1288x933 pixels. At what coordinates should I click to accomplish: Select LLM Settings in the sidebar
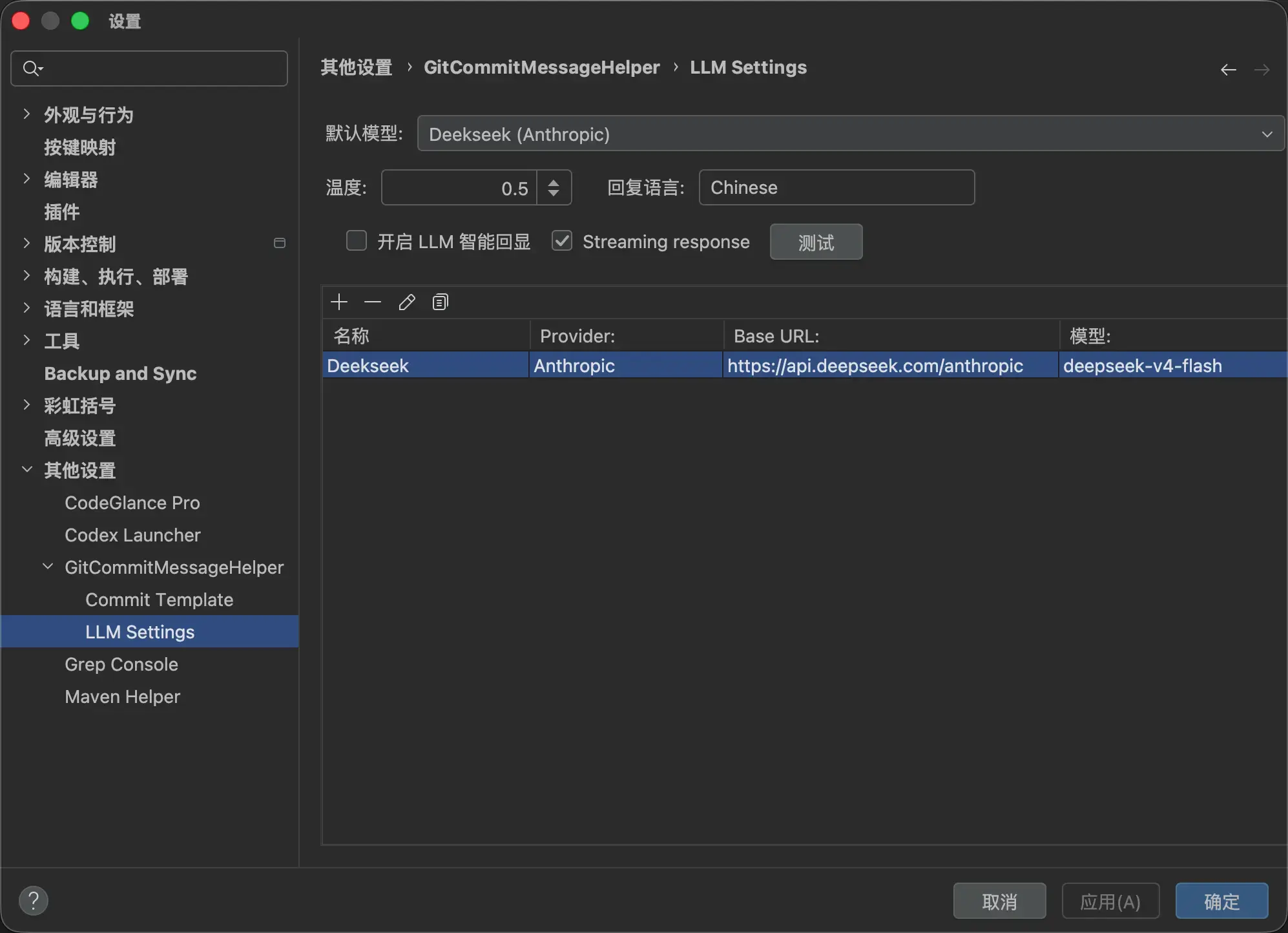[x=150, y=632]
